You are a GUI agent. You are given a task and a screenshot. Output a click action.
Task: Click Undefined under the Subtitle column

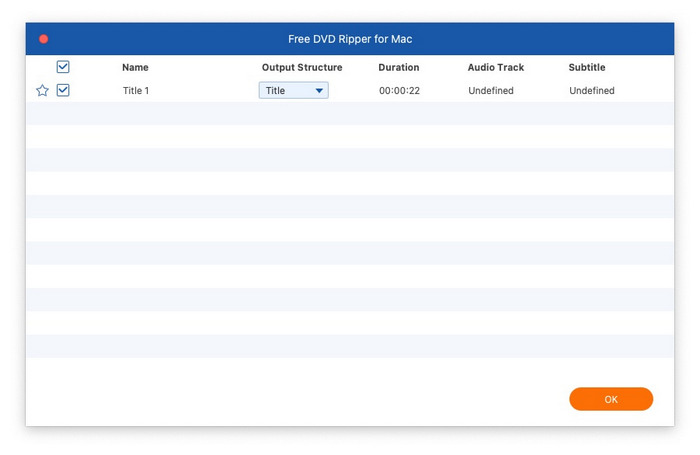point(592,91)
